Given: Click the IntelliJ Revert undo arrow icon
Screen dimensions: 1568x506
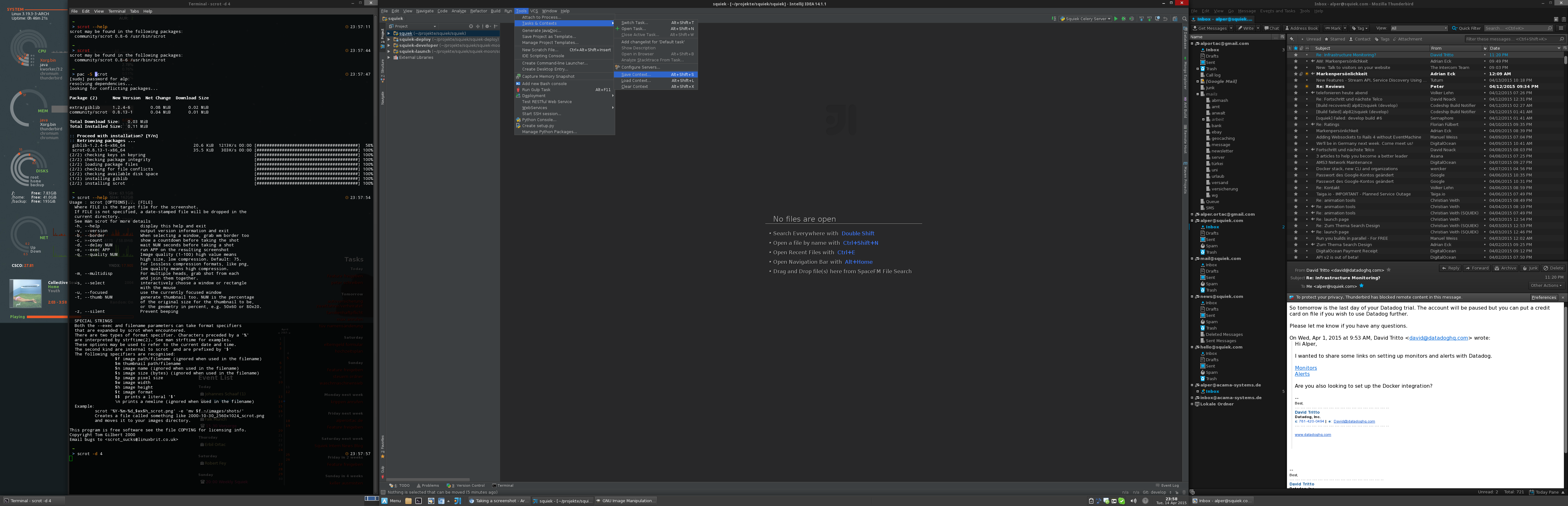Looking at the screenshot, I should click(1166, 19).
